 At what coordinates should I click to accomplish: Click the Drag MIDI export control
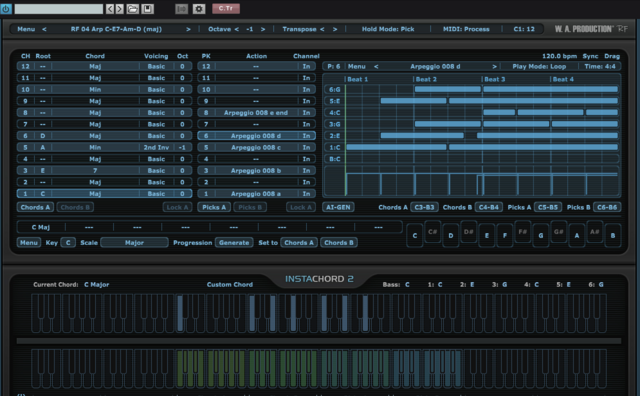point(612,56)
